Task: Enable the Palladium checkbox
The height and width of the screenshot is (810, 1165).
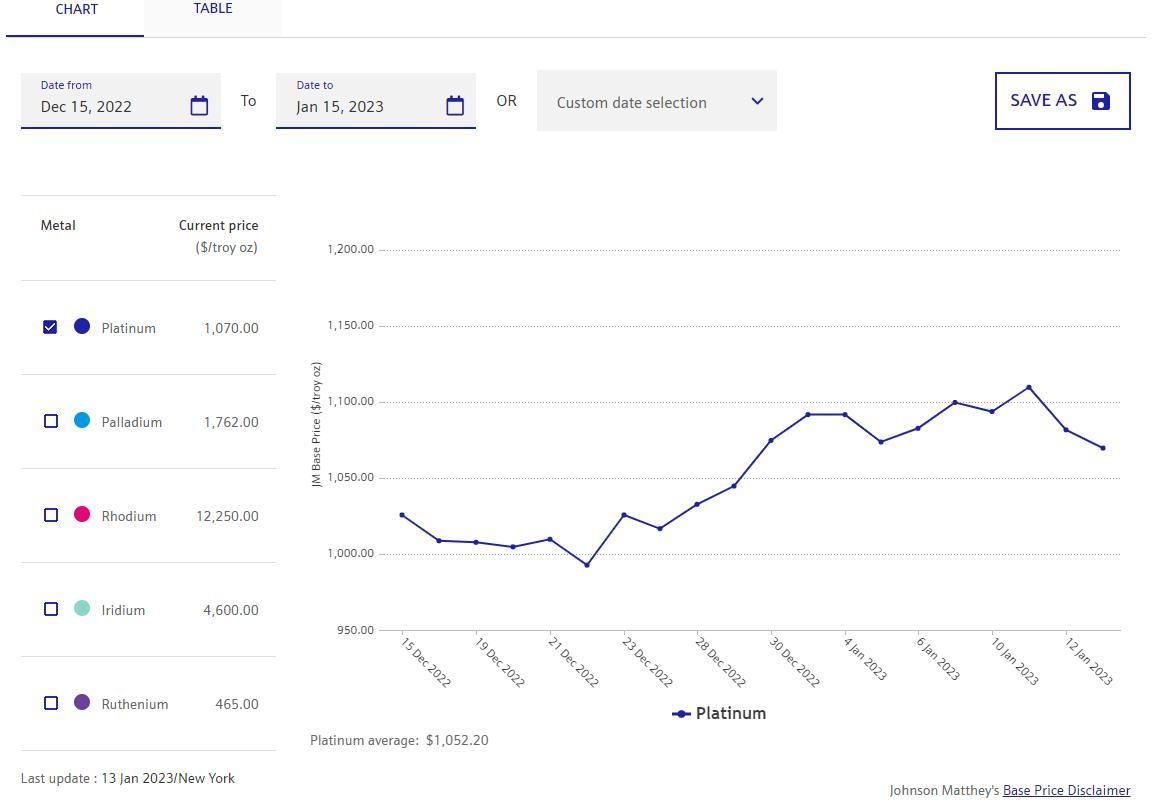Action: [51, 421]
